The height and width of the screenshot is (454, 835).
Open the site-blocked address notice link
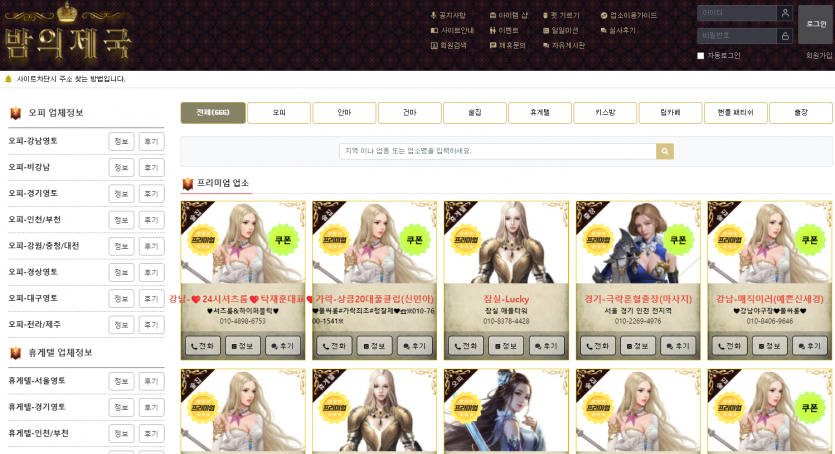(71, 79)
